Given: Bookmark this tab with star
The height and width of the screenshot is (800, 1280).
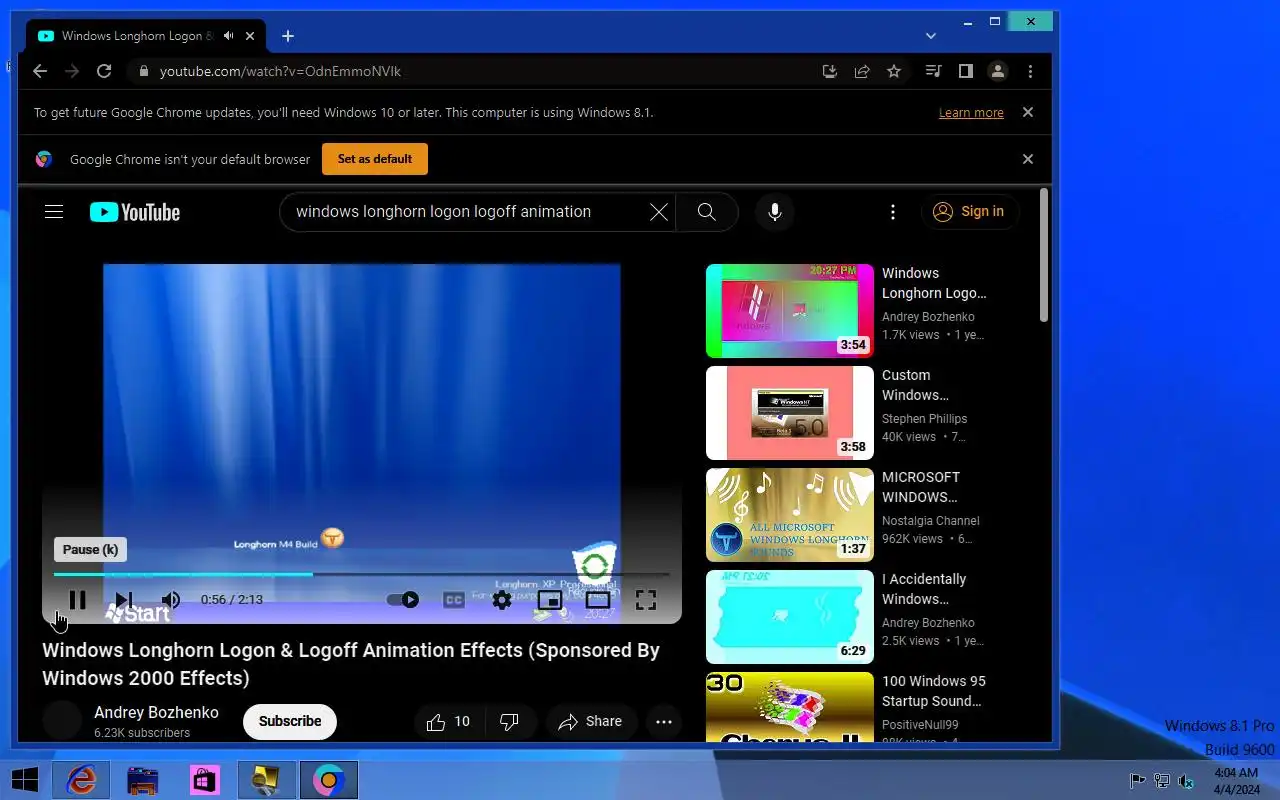Looking at the screenshot, I should (894, 71).
